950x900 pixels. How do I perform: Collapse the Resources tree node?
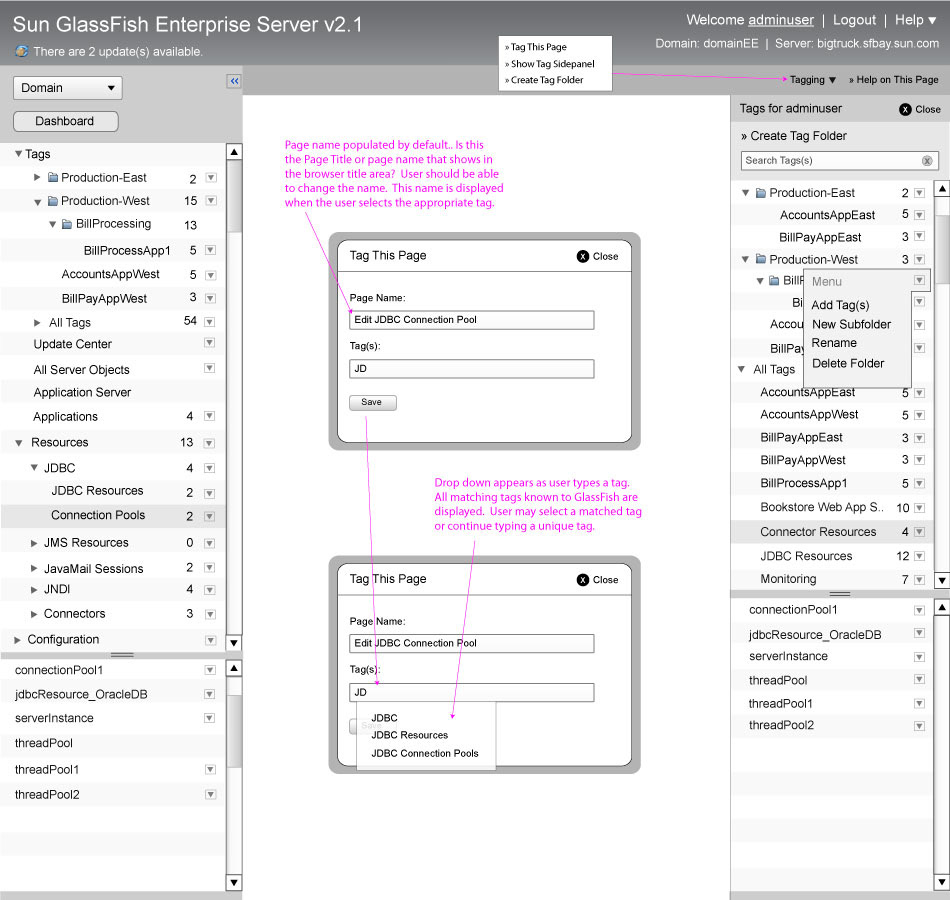[x=19, y=443]
